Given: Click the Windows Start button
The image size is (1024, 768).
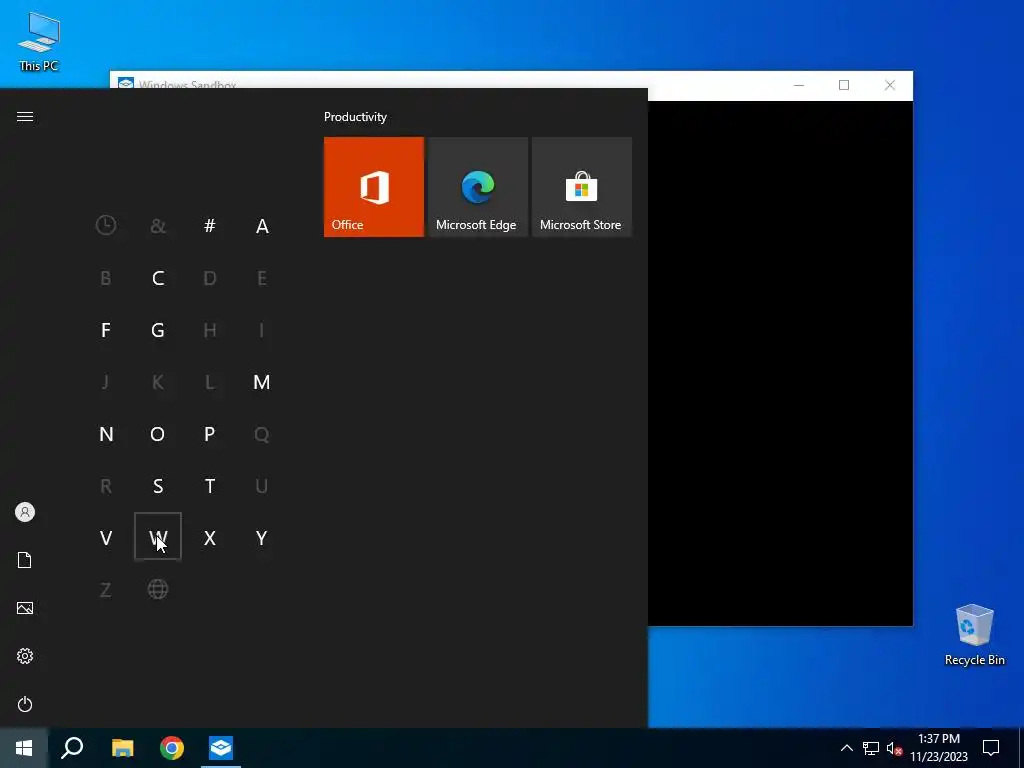Looking at the screenshot, I should point(24,748).
